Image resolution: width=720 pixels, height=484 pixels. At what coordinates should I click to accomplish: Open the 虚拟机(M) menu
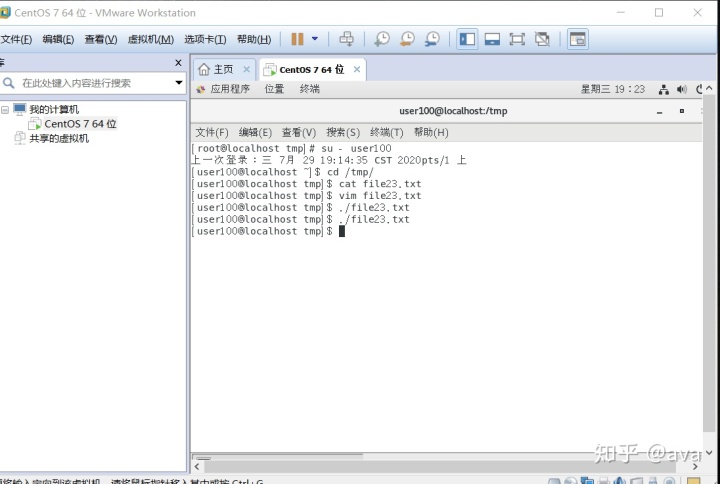tap(151, 39)
